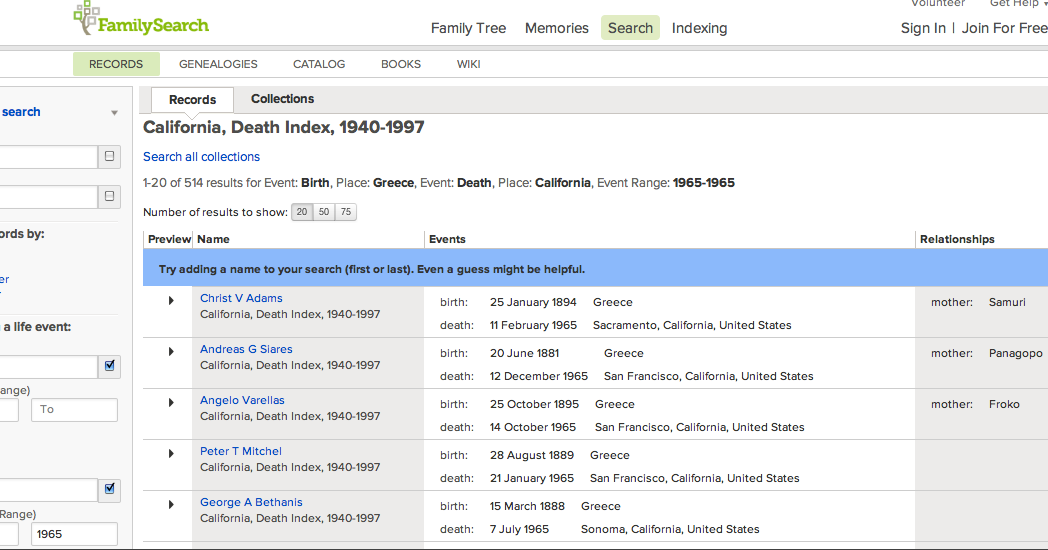This screenshot has width=1048, height=550.
Task: Select the Collections results tab
Action: point(282,99)
